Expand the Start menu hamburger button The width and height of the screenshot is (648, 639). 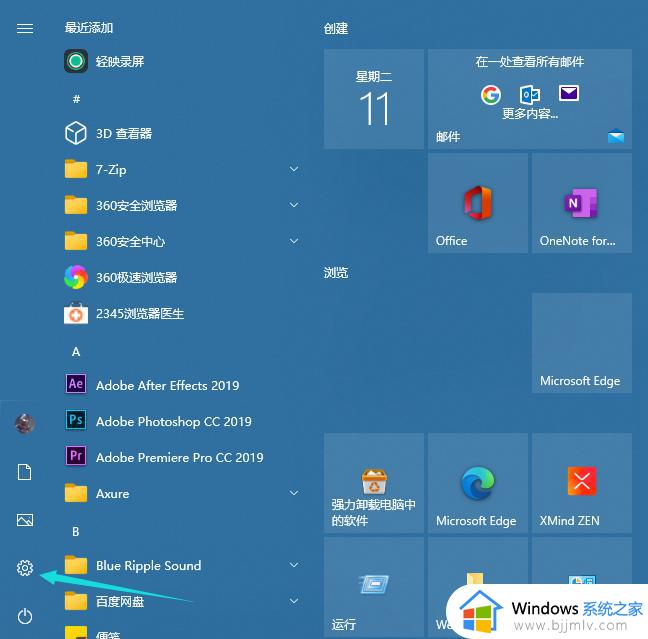point(25,28)
